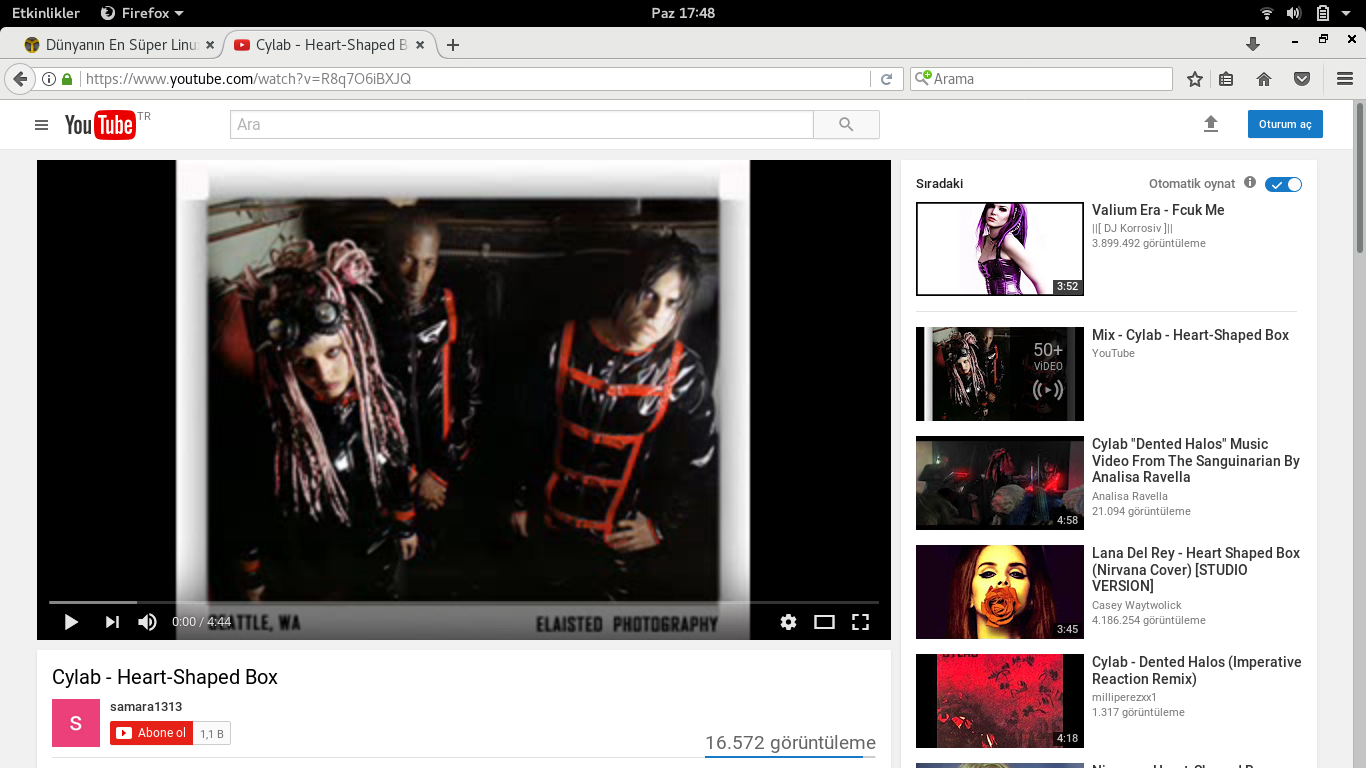
Task: Open the red Imperative Reaction Remix thumbnail
Action: pos(1000,701)
